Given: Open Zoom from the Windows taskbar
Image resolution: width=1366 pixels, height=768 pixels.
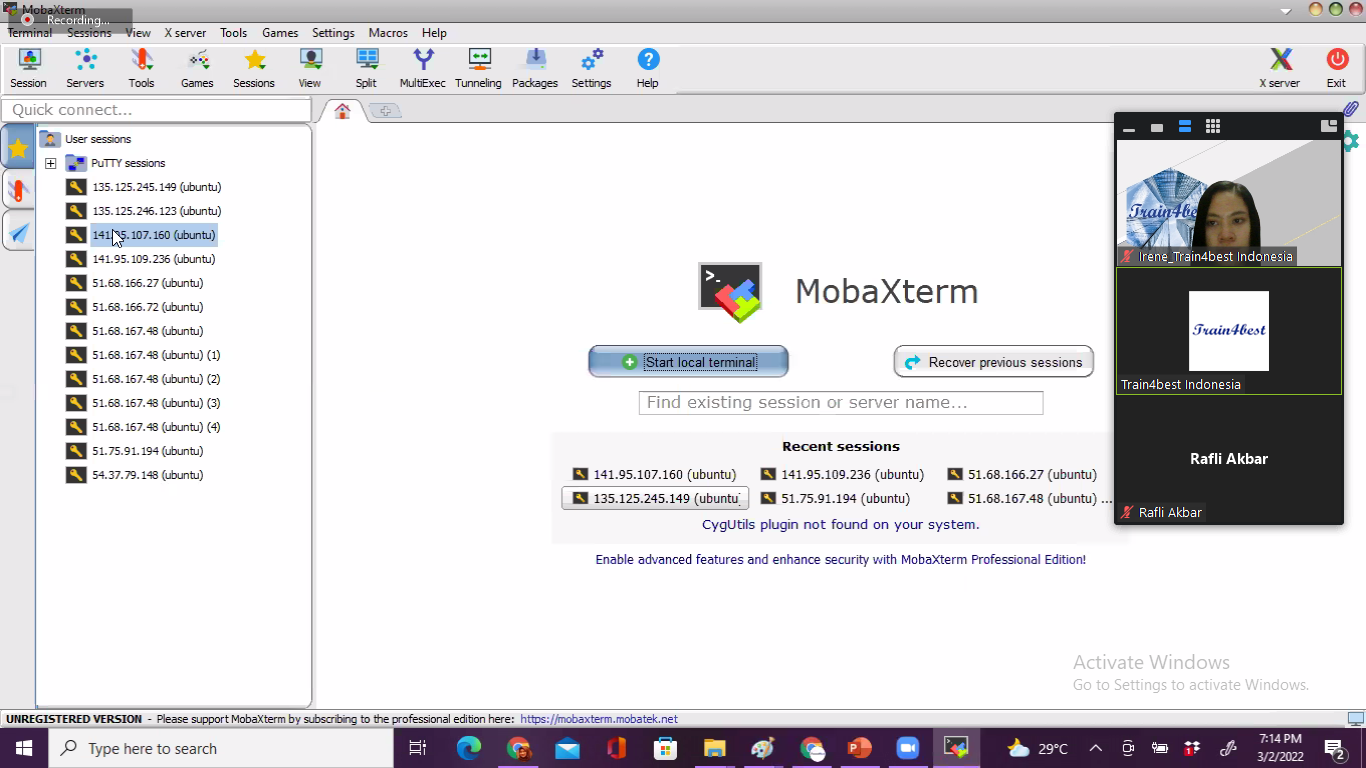Looking at the screenshot, I should pos(907,748).
